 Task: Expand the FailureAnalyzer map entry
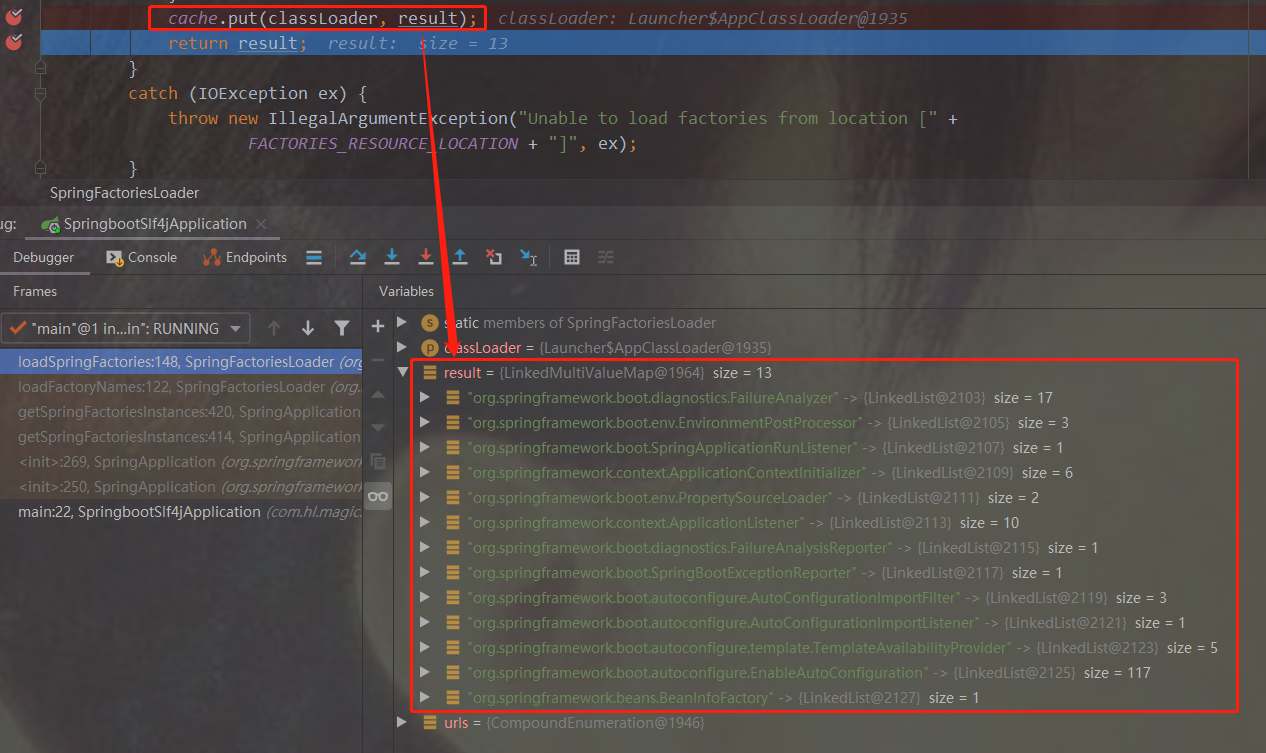[x=425, y=397]
